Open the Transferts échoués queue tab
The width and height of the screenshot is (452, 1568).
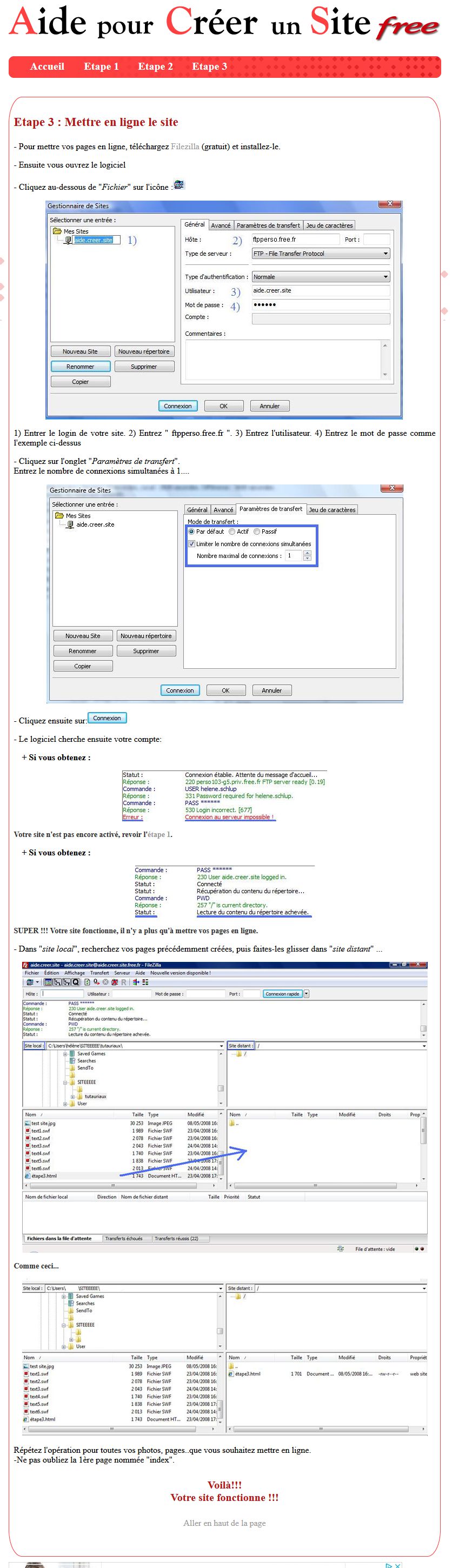(123, 1238)
